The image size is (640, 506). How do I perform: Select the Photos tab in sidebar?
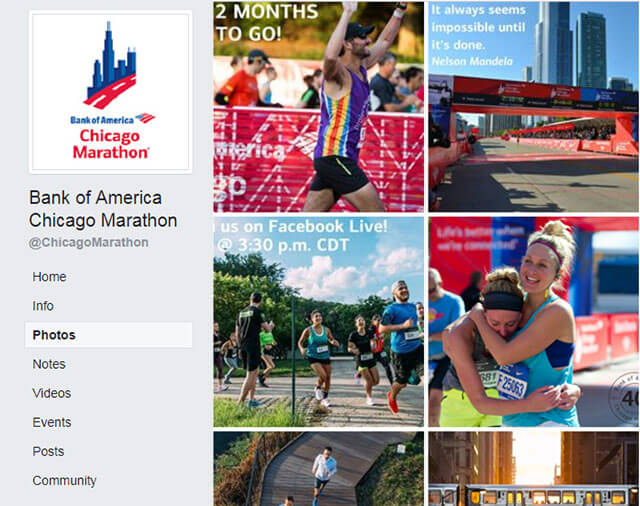click(109, 335)
